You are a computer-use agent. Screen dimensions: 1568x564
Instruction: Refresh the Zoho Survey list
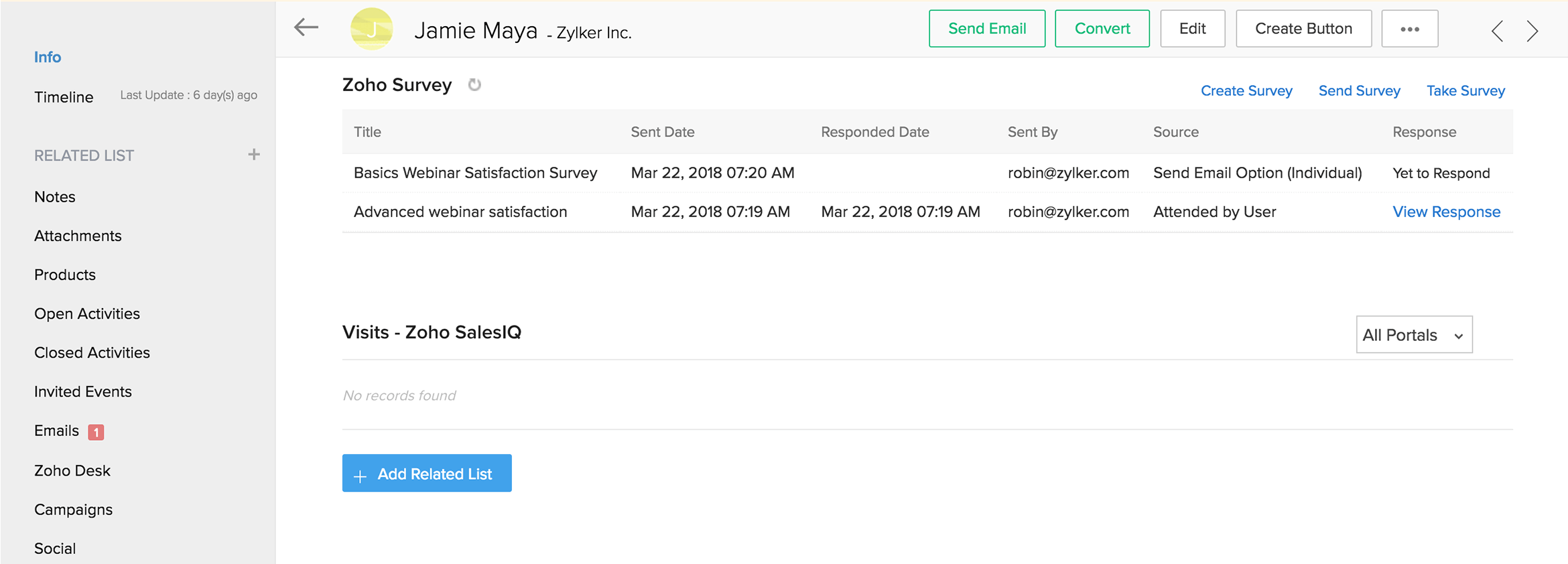click(x=474, y=85)
